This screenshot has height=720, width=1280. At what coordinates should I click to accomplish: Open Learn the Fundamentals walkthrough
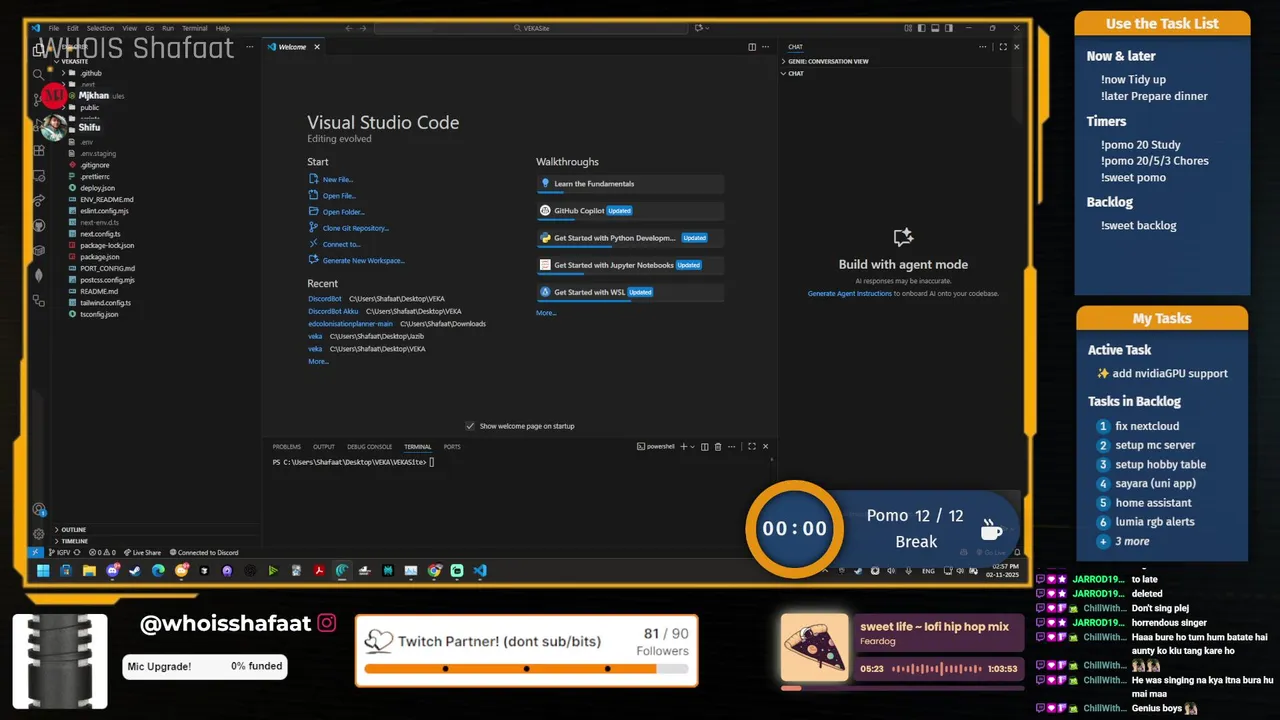[x=630, y=184]
